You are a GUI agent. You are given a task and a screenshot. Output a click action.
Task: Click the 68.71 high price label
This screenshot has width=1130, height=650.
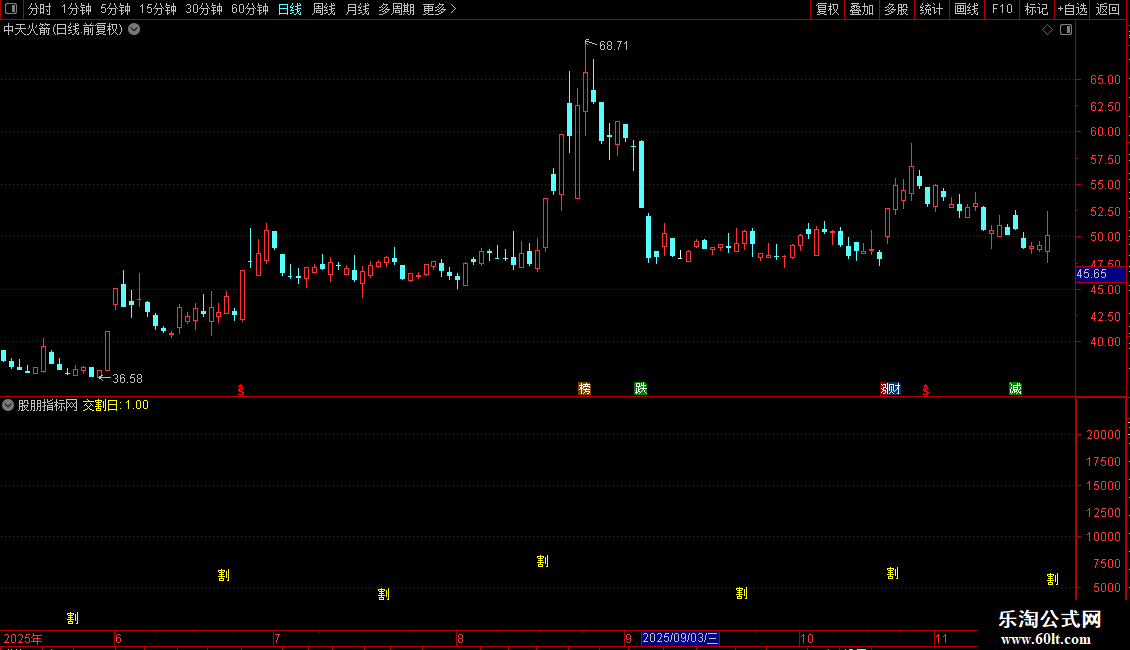(x=613, y=46)
